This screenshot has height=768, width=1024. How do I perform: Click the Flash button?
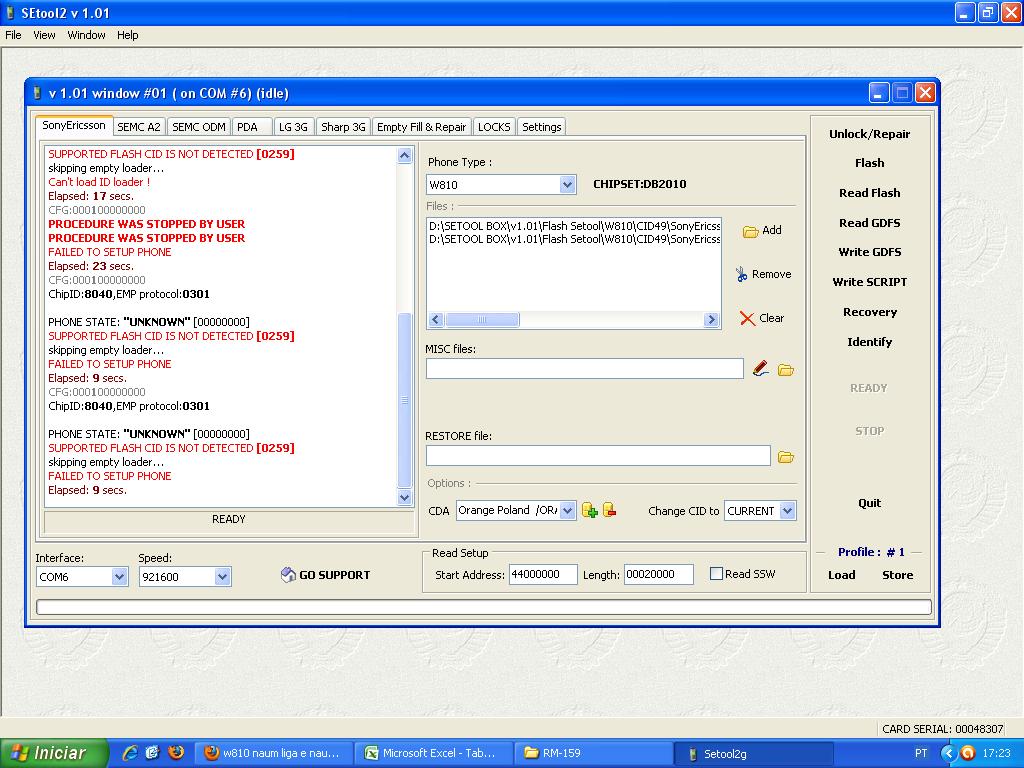coord(869,163)
